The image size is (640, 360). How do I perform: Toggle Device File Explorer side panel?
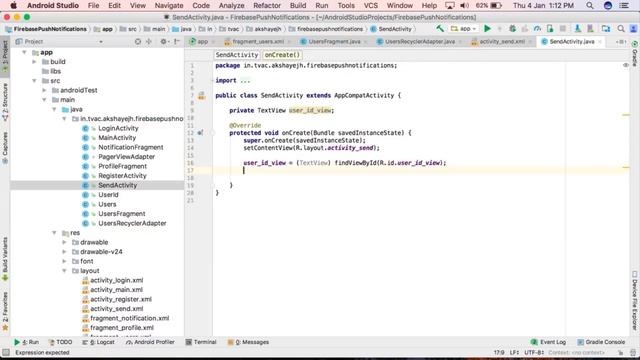pyautogui.click(x=635, y=300)
